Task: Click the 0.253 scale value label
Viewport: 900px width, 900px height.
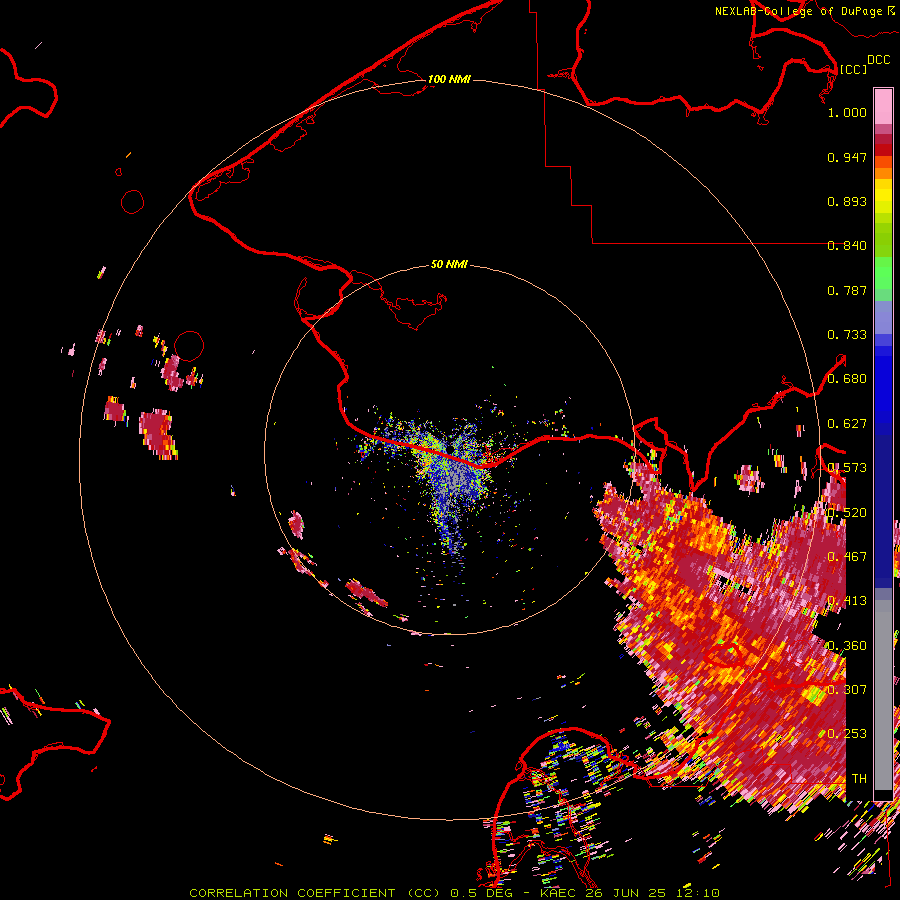Action: pos(847,734)
